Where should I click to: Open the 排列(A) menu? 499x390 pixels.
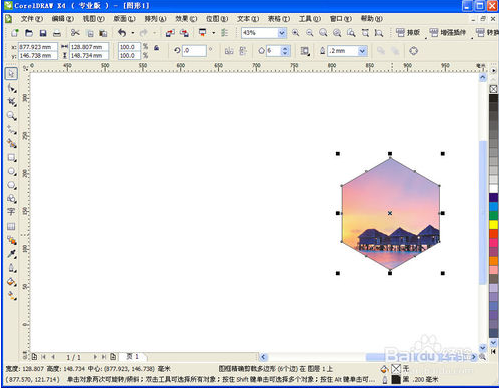pyautogui.click(x=155, y=19)
